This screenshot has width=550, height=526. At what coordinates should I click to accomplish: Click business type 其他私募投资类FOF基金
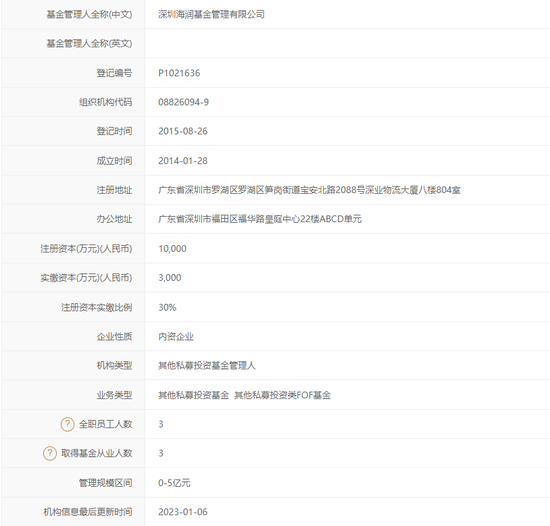[282, 395]
